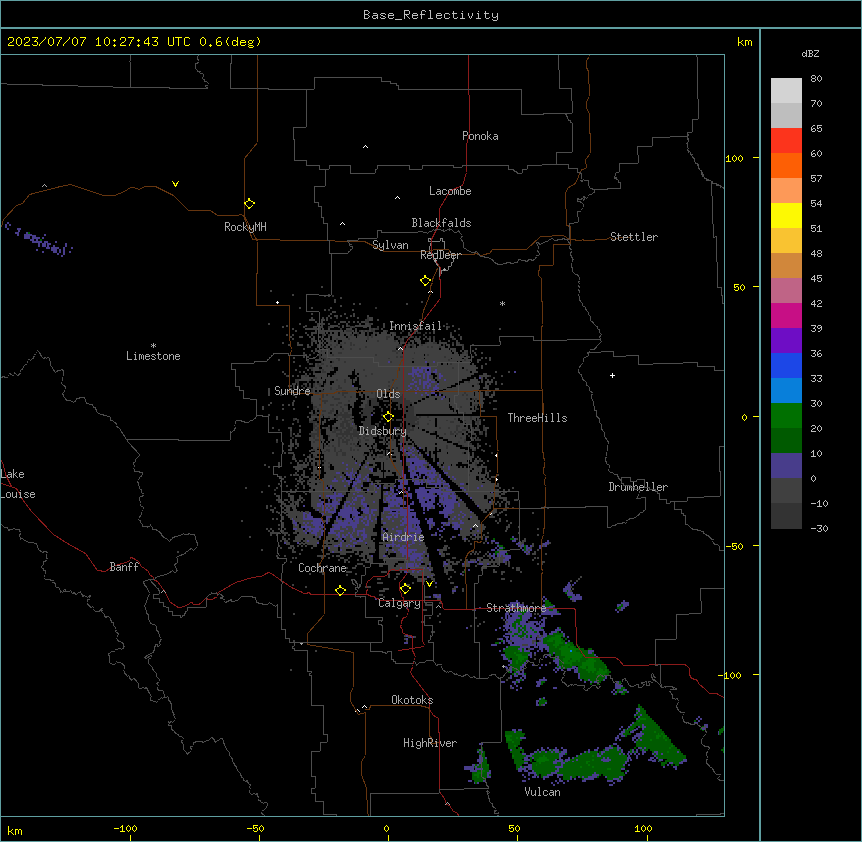862x842 pixels.
Task: Click the asterisk marker above Limestone
Action: pyautogui.click(x=153, y=346)
